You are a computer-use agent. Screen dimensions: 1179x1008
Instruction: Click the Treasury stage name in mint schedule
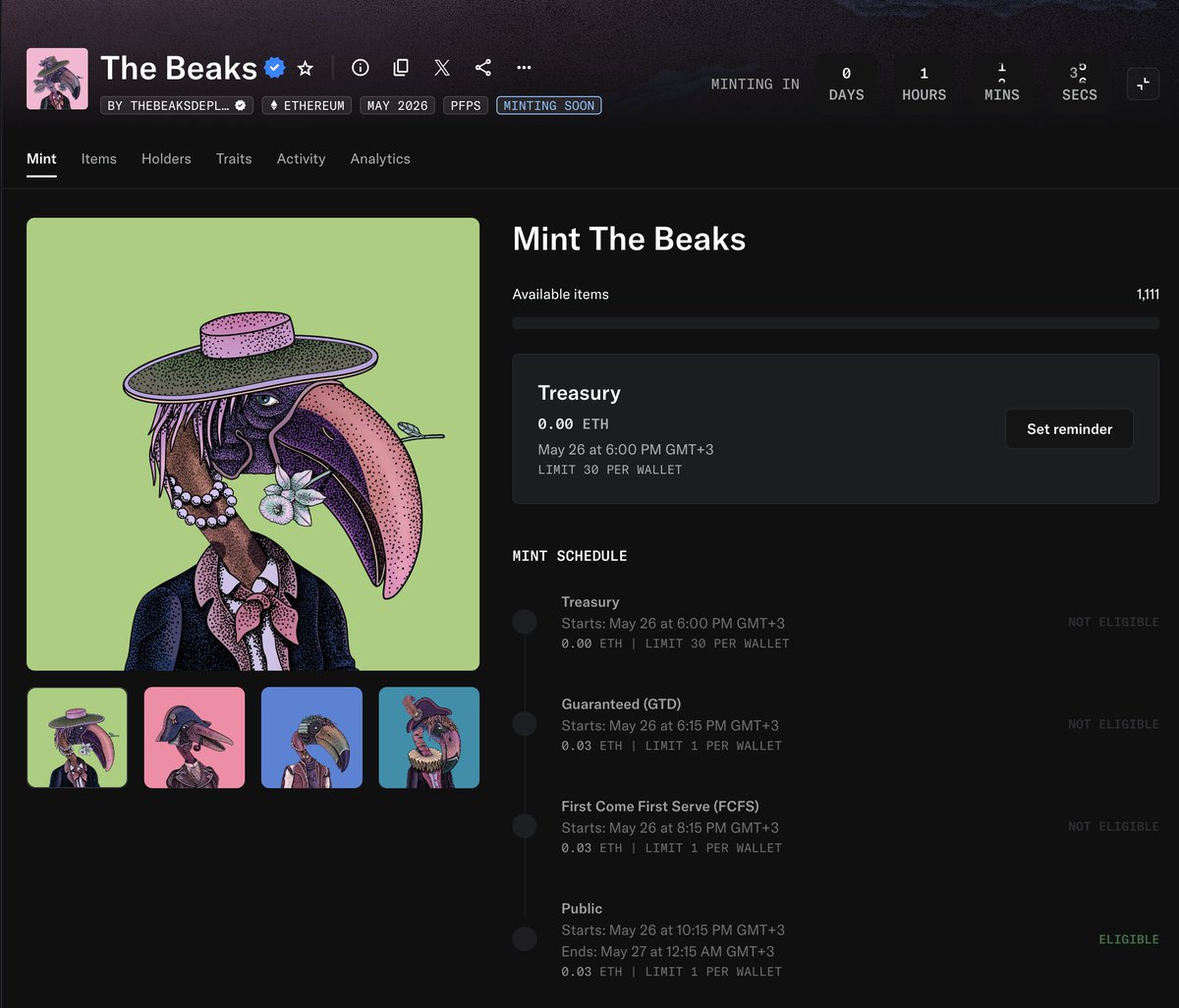point(590,601)
